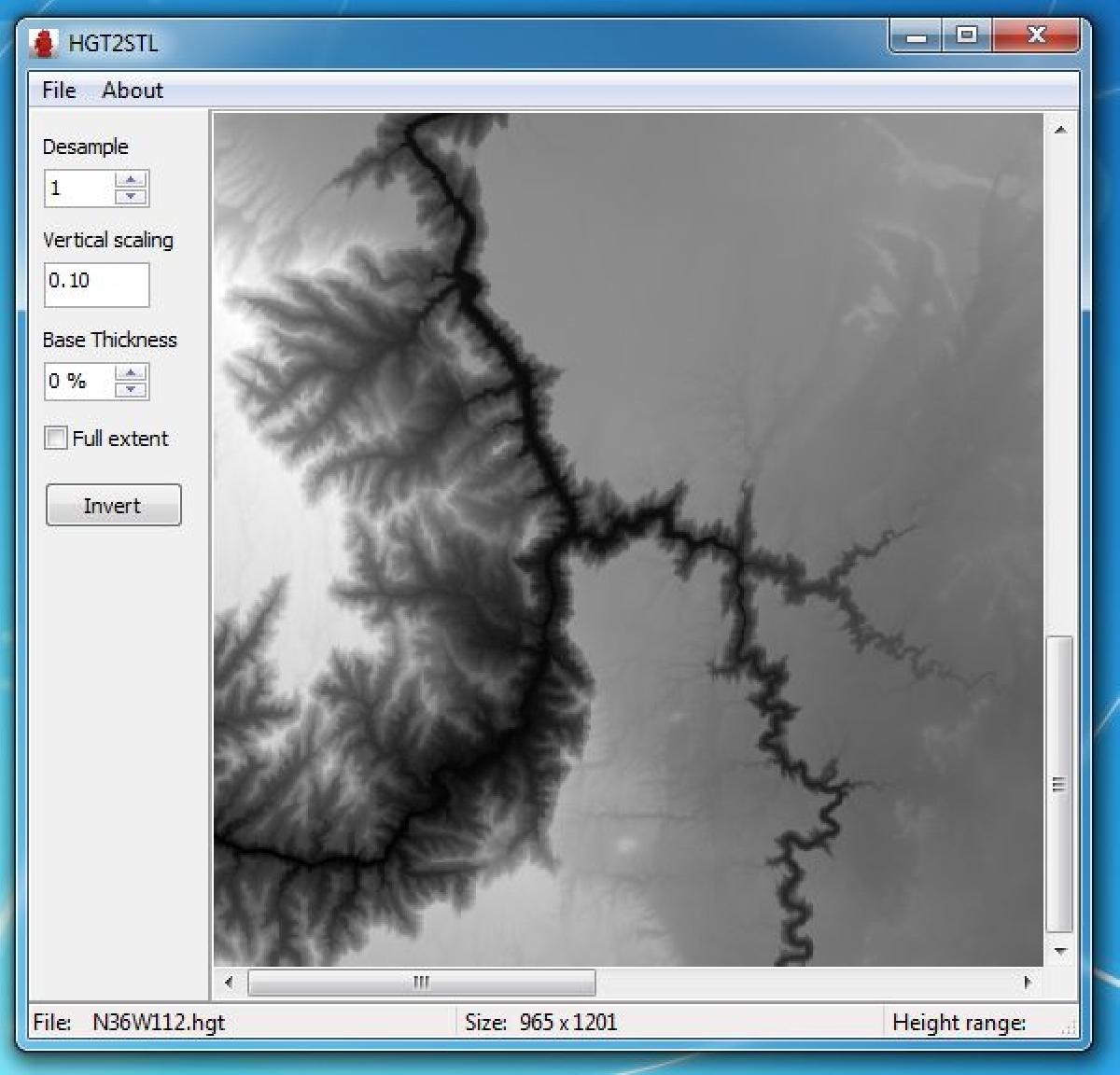Click the Base Thickness percent field
The width and height of the screenshot is (1120, 1075).
pos(79,381)
